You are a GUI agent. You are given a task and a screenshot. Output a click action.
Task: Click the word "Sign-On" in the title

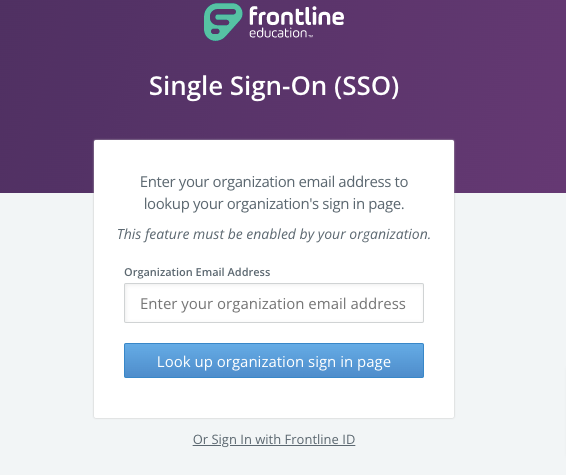(278, 87)
